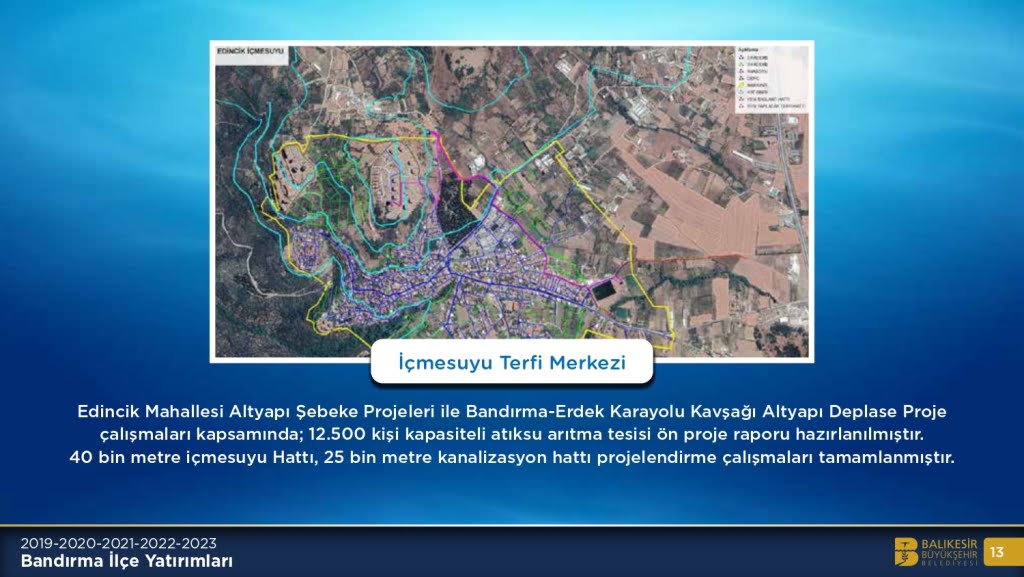Click the fourth legend entry's dark line symbol

click(x=744, y=77)
